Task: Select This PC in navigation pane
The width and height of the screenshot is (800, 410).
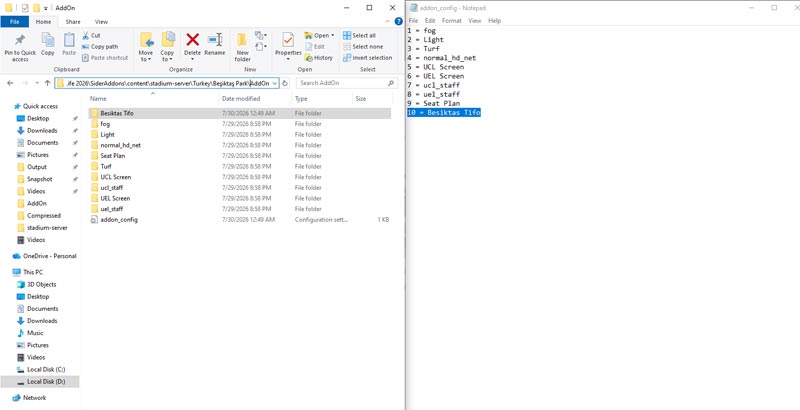Action: pos(33,272)
